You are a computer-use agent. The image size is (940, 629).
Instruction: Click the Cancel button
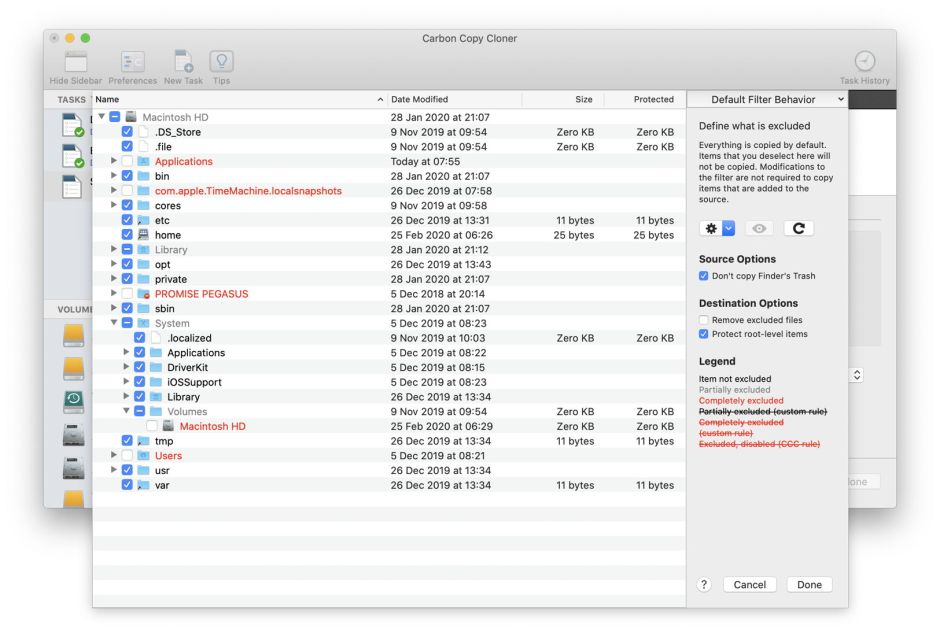(749, 585)
